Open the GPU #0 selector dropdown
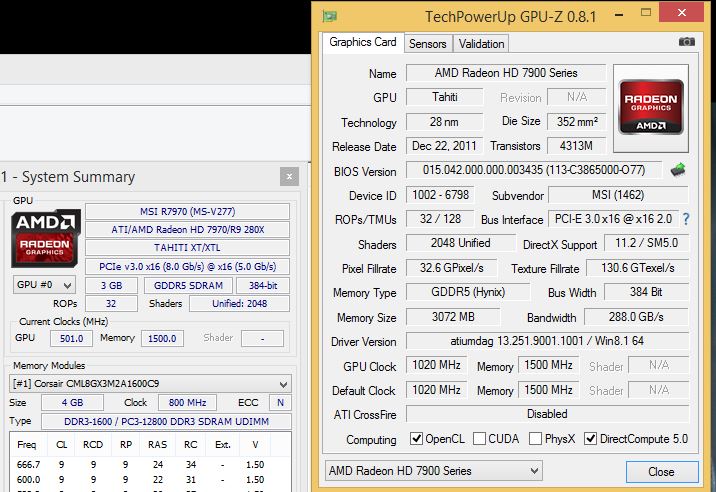The image size is (716, 492). click(44, 285)
